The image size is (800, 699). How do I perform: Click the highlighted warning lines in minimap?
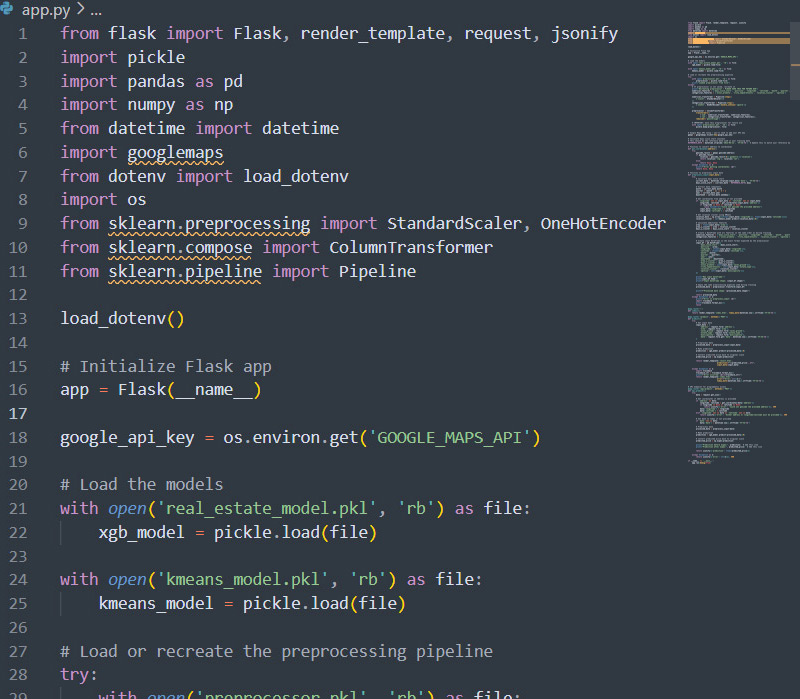720,40
